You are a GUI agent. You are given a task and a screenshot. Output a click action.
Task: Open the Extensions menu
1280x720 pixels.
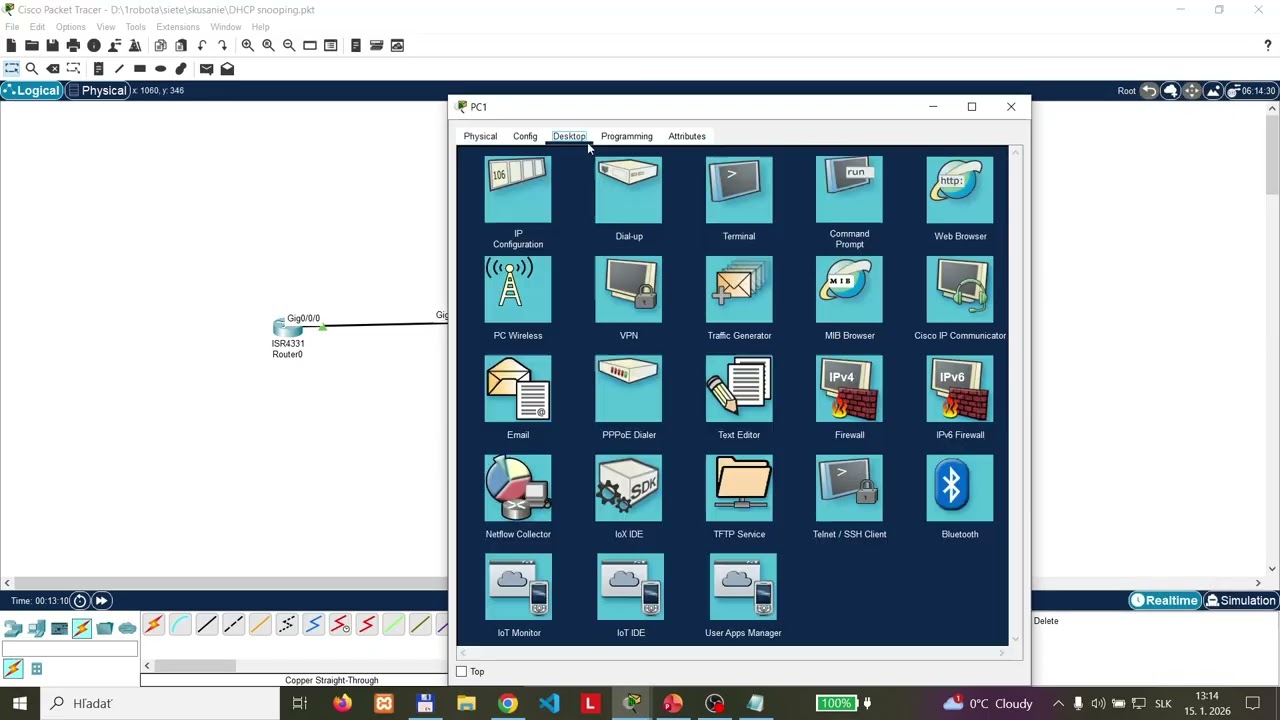pyautogui.click(x=178, y=27)
